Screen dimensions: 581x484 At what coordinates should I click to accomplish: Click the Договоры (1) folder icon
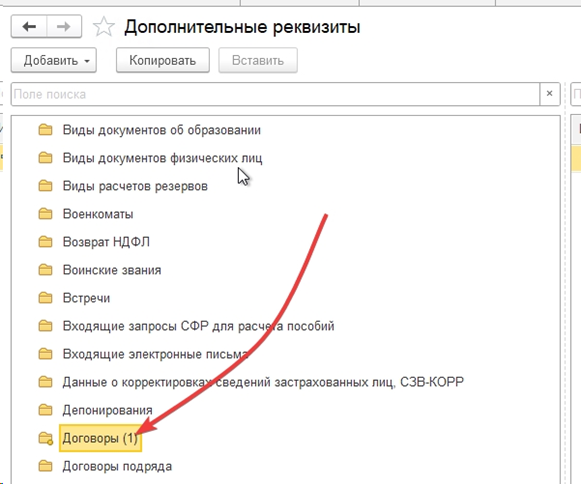click(46, 438)
